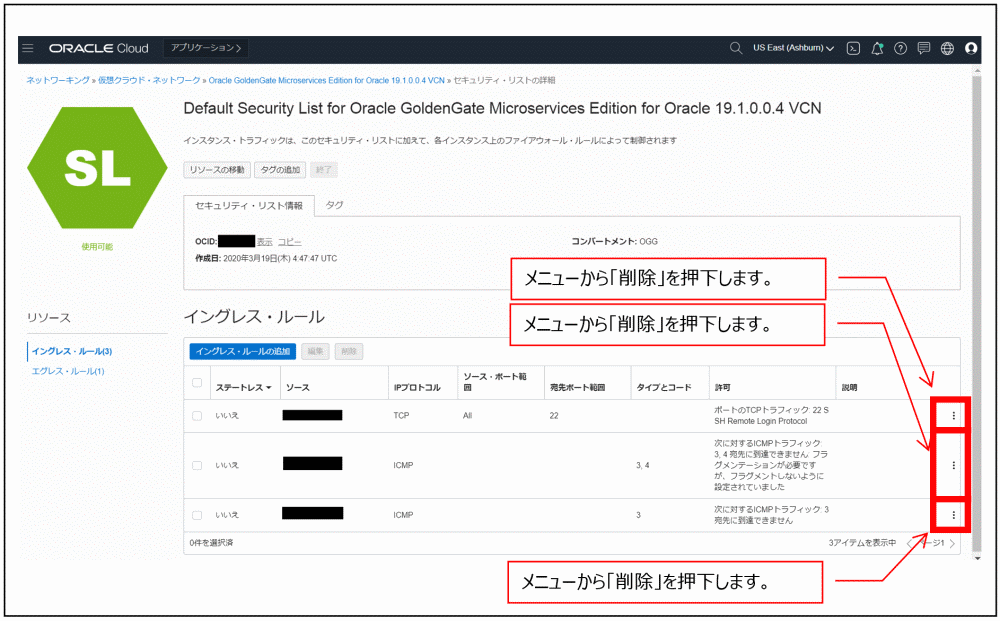The width and height of the screenshot is (1000, 621).
Task: Open the language globe icon
Action: pyautogui.click(x=948, y=48)
